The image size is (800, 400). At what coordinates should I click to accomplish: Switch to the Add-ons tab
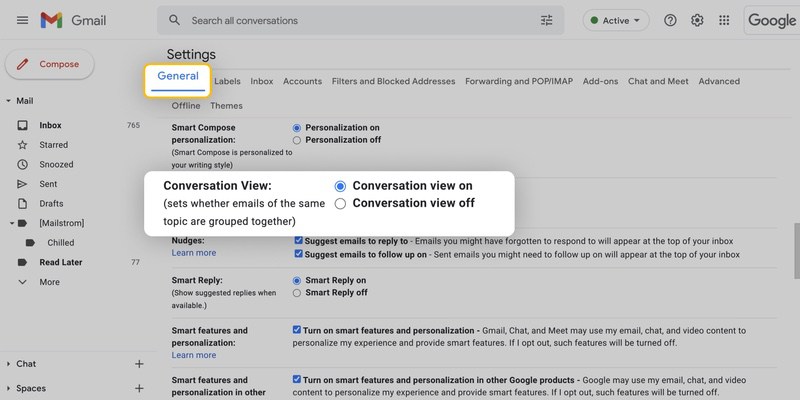(601, 81)
